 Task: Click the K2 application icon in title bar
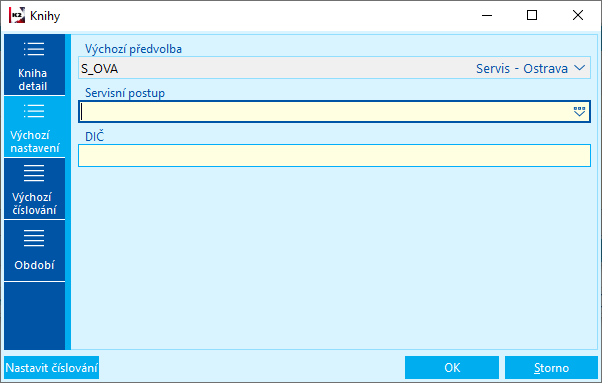click(x=17, y=15)
